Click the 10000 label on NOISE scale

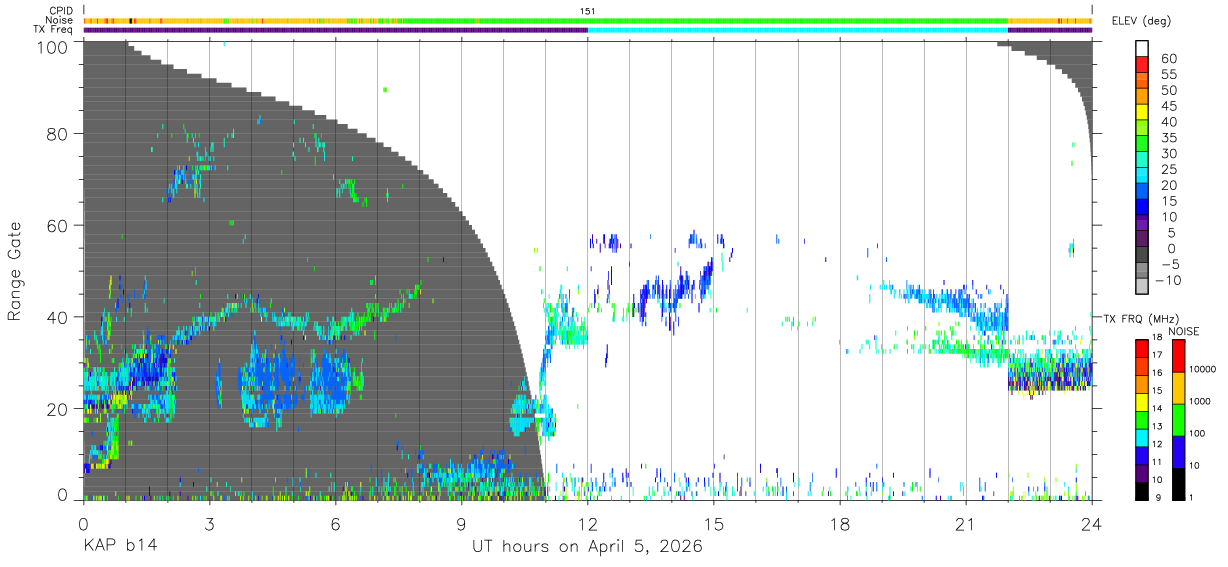point(1202,370)
